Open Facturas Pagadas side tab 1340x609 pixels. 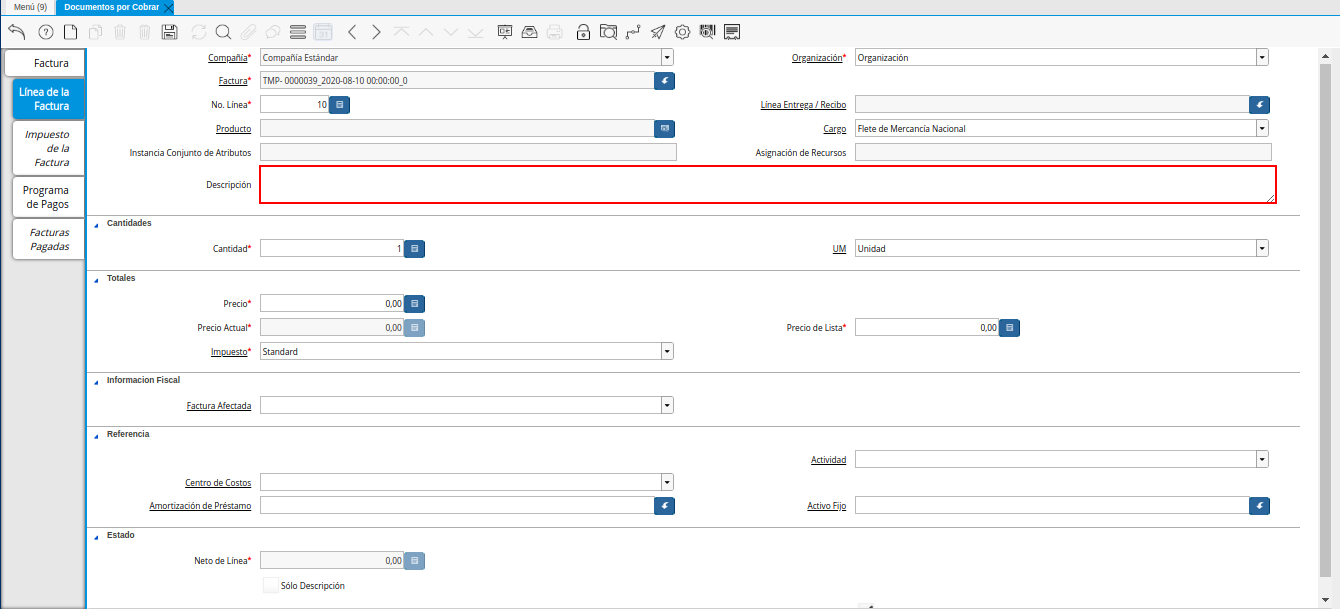(x=48, y=239)
